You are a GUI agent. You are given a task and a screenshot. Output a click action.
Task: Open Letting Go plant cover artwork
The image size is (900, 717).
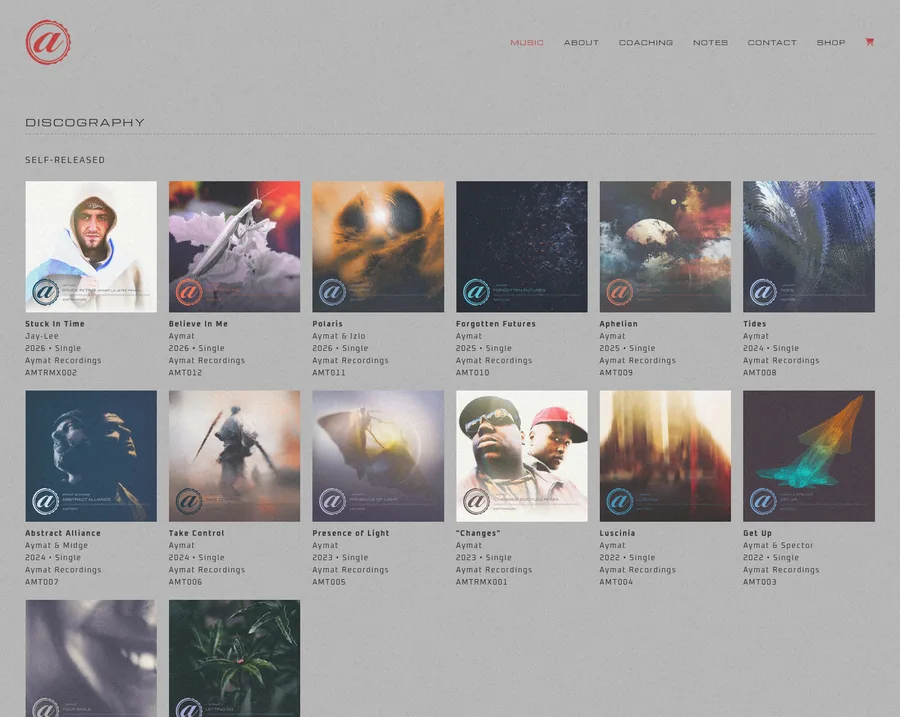[234, 658]
